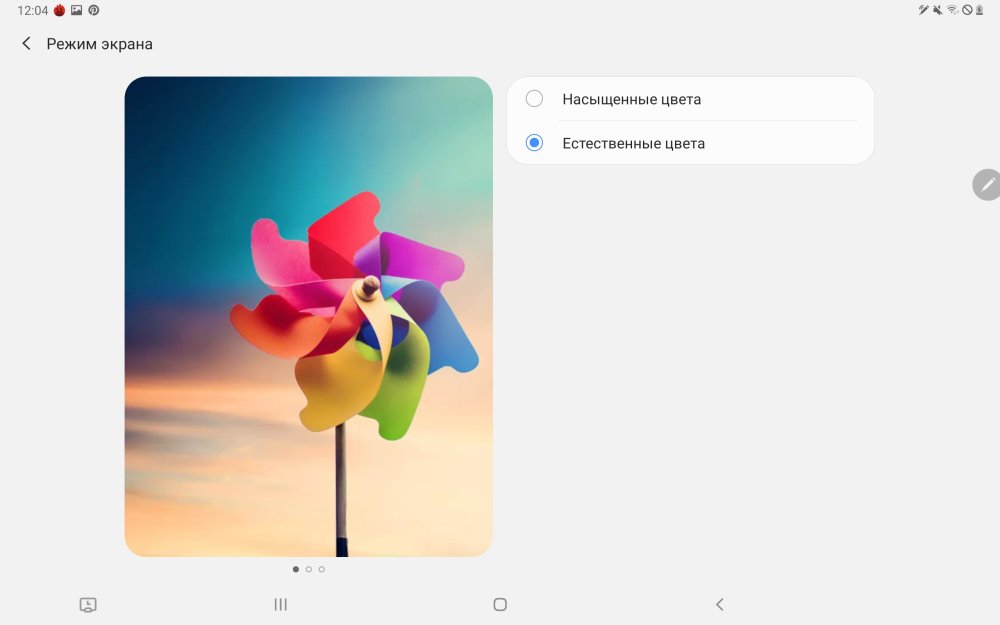This screenshot has width=1000, height=625.
Task: Tap the muted sound icon in status bar
Action: tap(938, 10)
